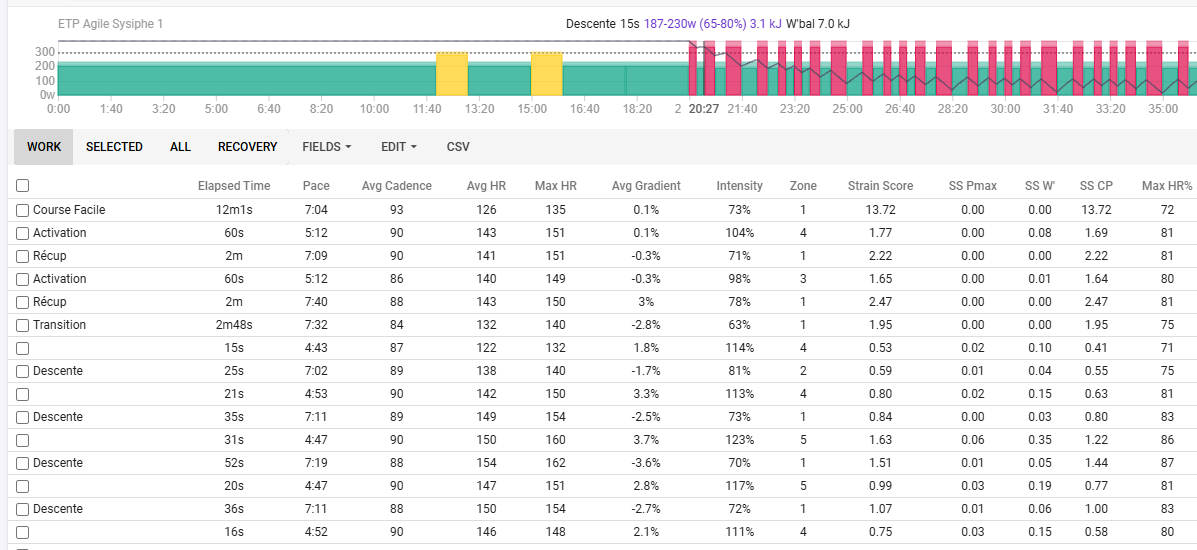Toggle the select-all checkbox in table header
The height and width of the screenshot is (550, 1197).
coord(23,186)
